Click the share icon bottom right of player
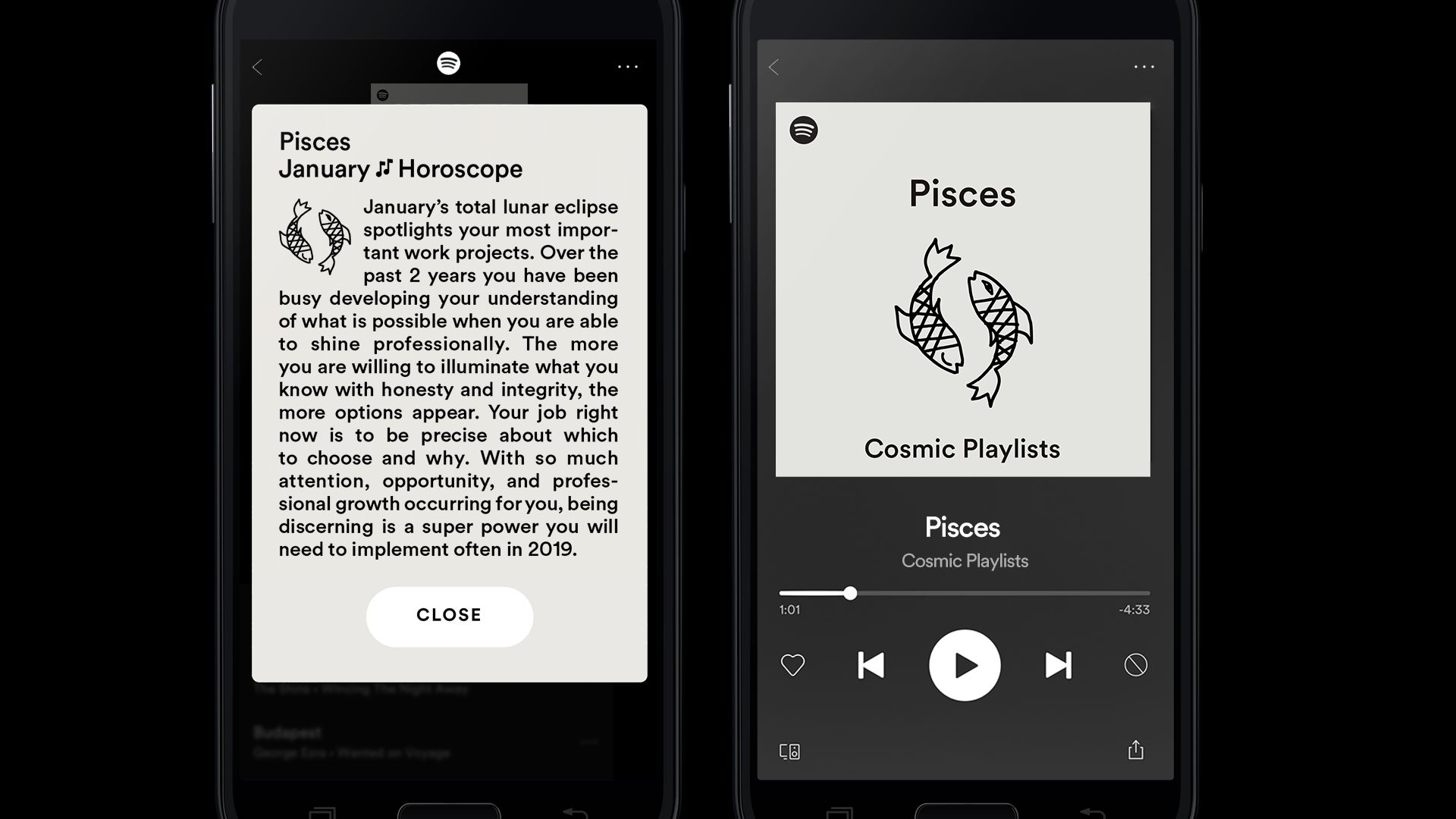This screenshot has width=1456, height=819. point(1135,750)
